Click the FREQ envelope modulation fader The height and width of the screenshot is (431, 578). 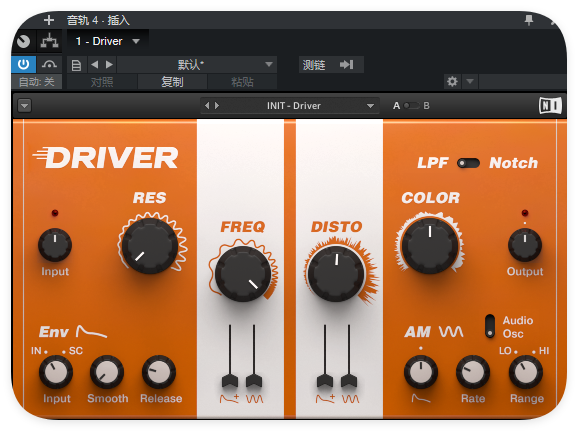230,381
